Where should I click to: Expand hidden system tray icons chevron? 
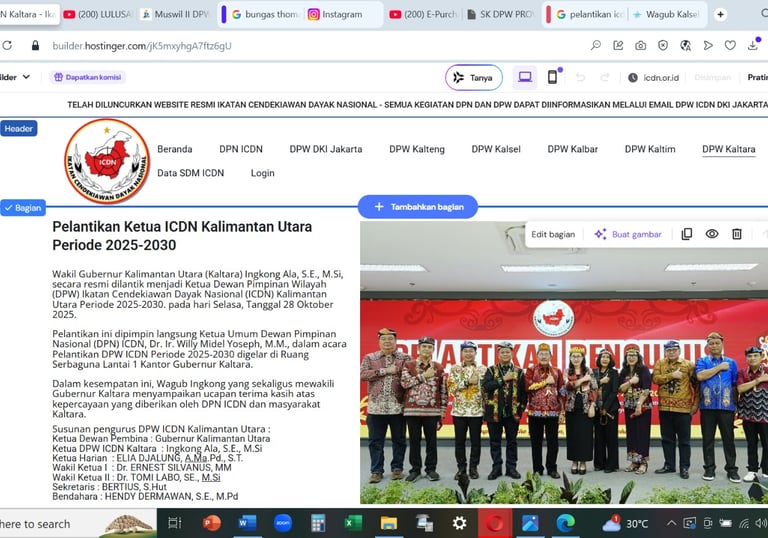tap(672, 523)
